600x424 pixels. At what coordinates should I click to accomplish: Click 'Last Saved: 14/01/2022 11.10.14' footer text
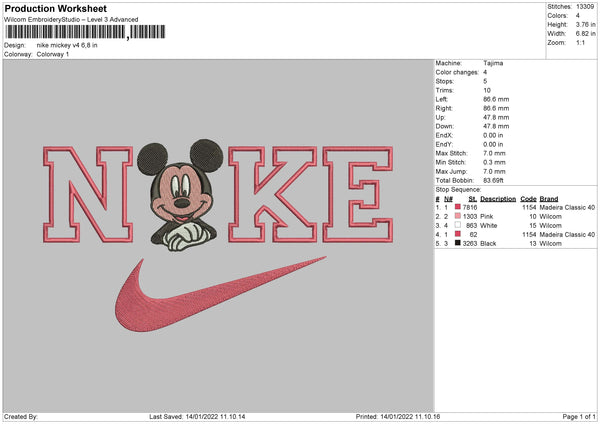click(x=197, y=416)
